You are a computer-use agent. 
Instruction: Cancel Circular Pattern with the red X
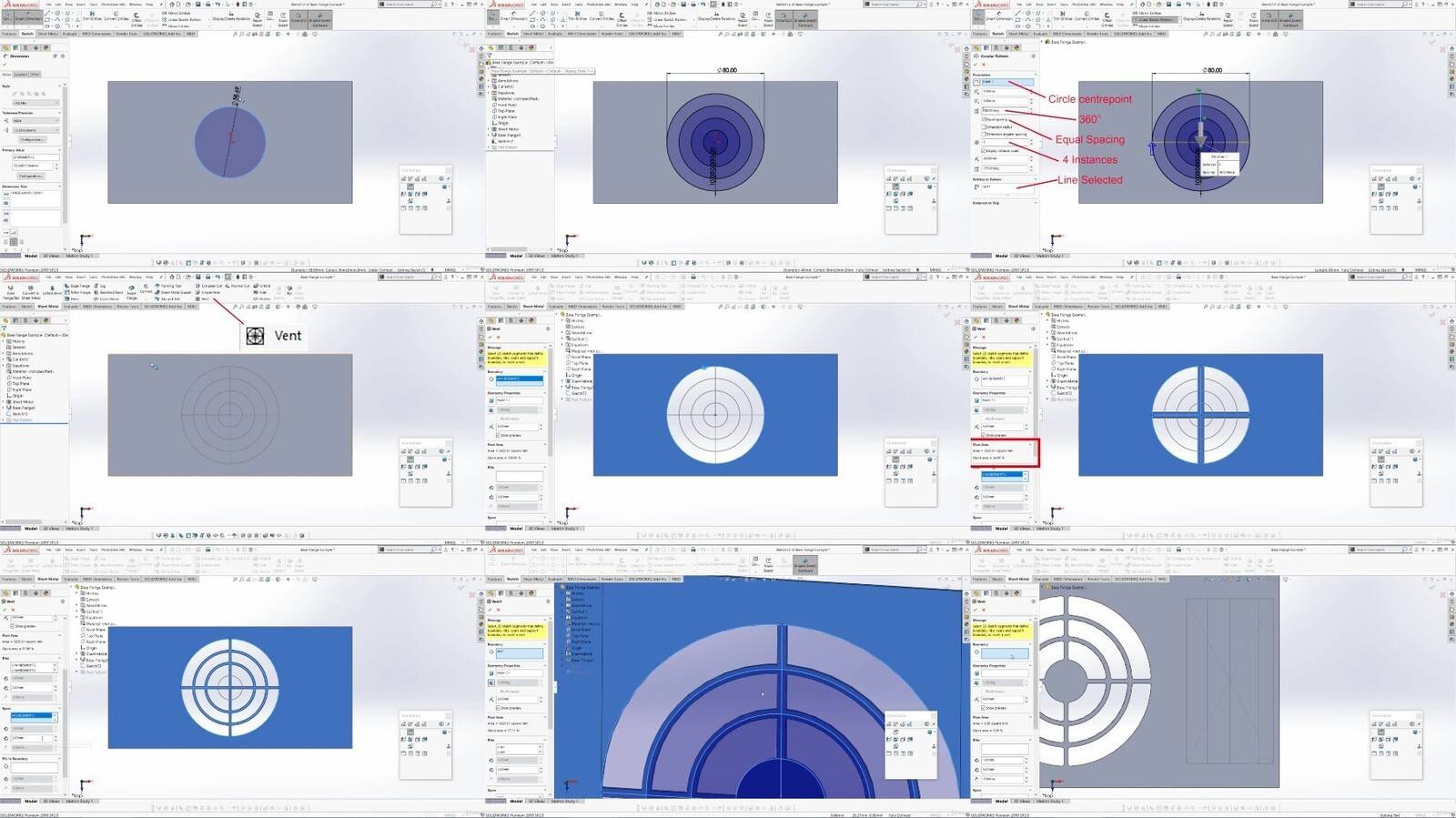(984, 65)
